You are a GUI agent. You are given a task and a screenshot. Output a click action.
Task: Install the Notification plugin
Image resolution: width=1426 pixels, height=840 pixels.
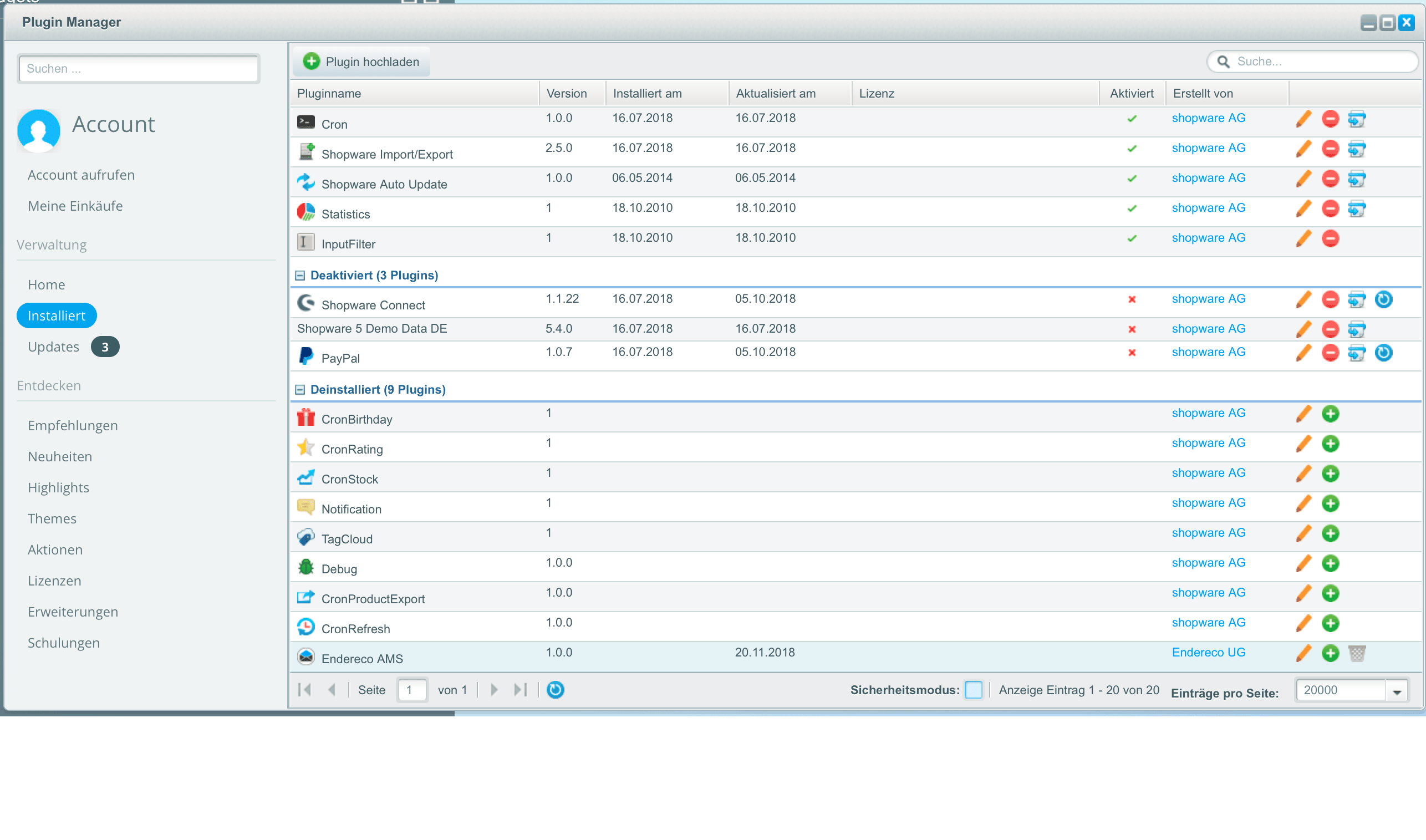[1330, 504]
